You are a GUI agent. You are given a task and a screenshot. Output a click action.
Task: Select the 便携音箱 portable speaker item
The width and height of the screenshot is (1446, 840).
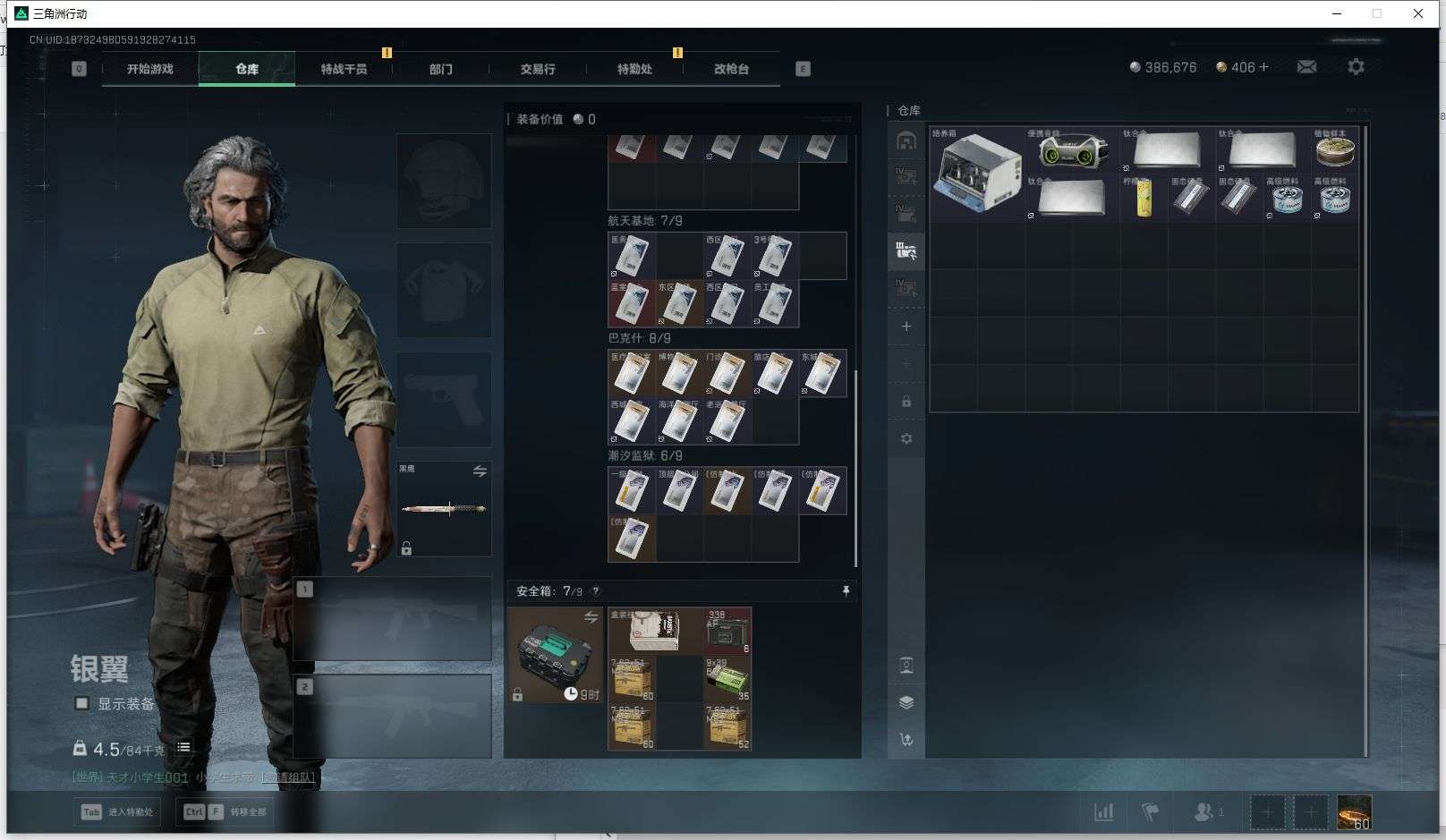[x=1073, y=149]
